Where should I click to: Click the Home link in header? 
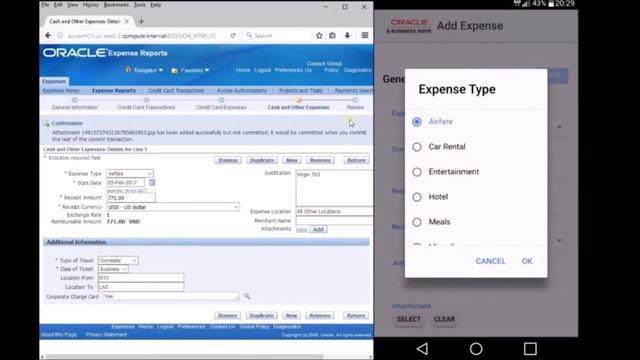pos(243,70)
